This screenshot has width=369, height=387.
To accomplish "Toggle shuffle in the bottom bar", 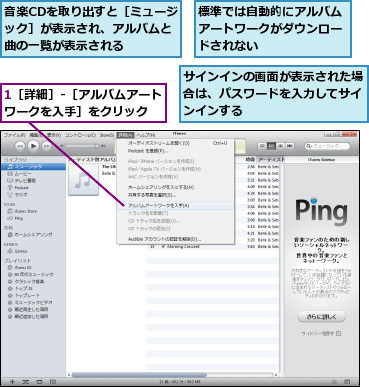I will point(26,382).
